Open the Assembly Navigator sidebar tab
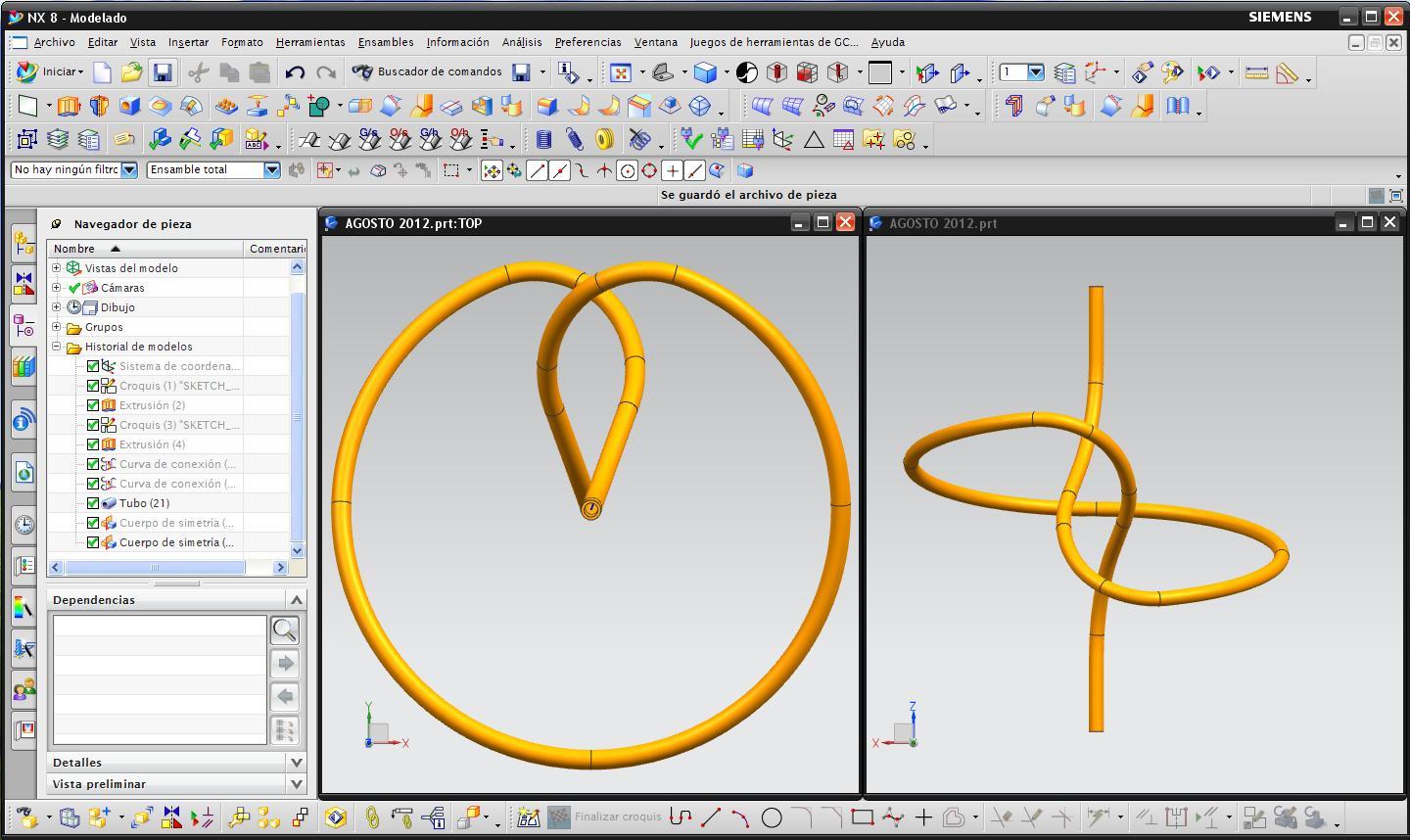1410x840 pixels. 23,241
